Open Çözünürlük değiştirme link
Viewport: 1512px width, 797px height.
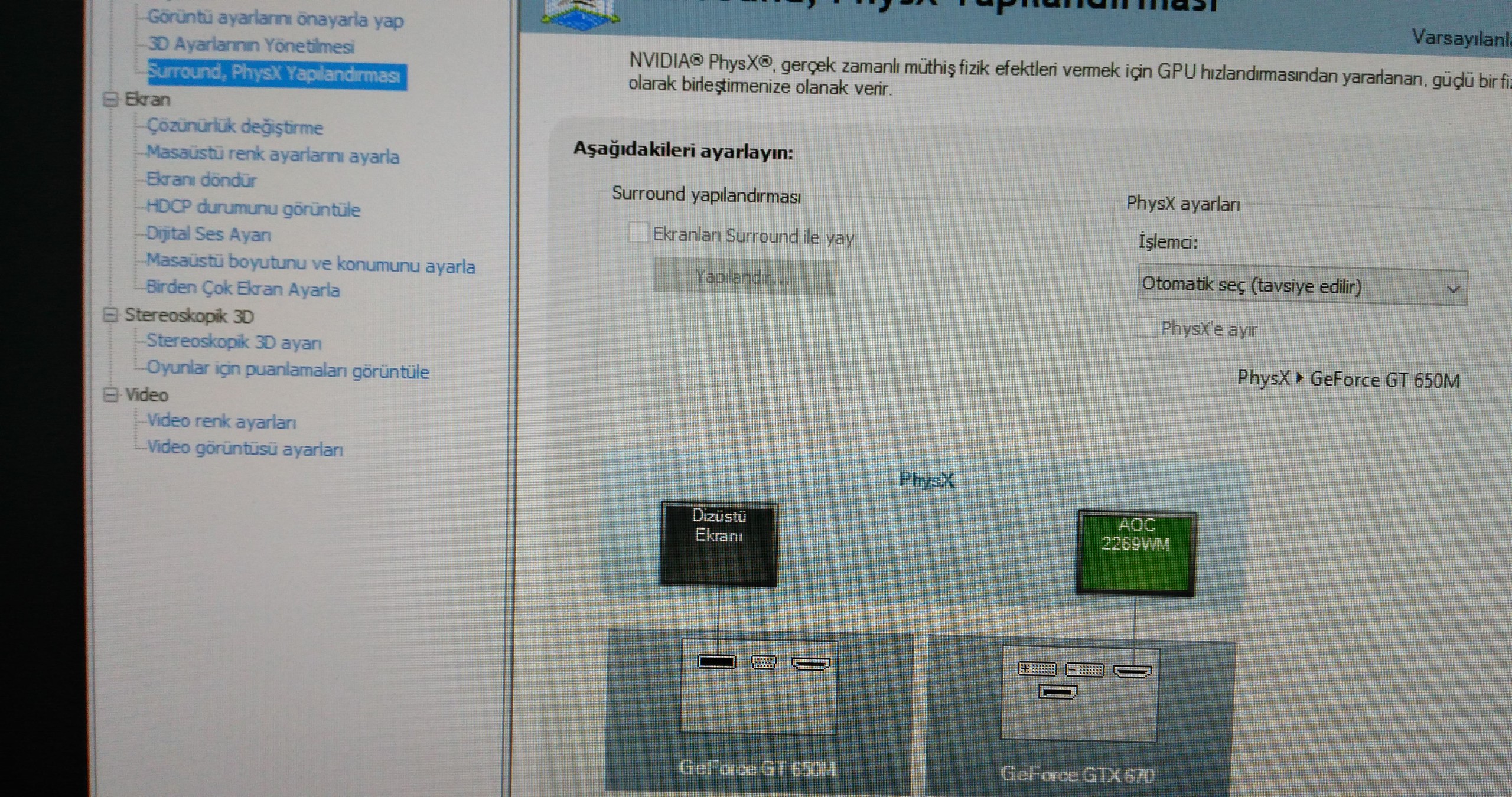[234, 126]
